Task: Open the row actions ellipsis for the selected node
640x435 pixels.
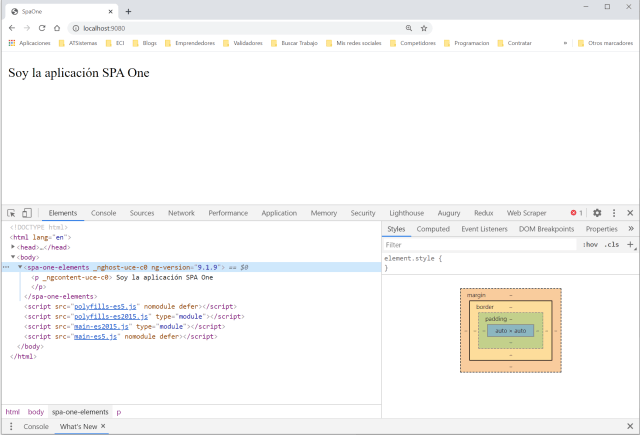Action: 6,267
